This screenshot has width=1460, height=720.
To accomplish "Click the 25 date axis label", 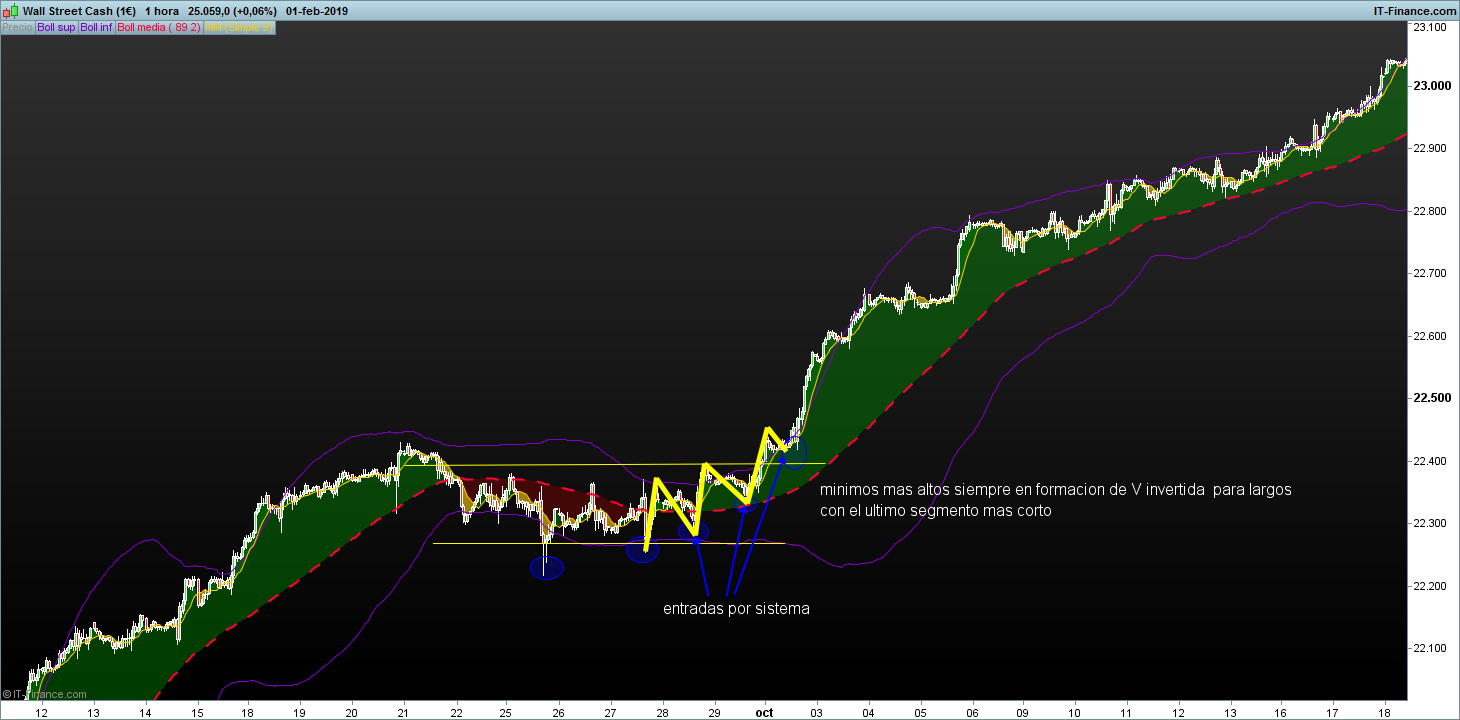I will pyautogui.click(x=505, y=712).
